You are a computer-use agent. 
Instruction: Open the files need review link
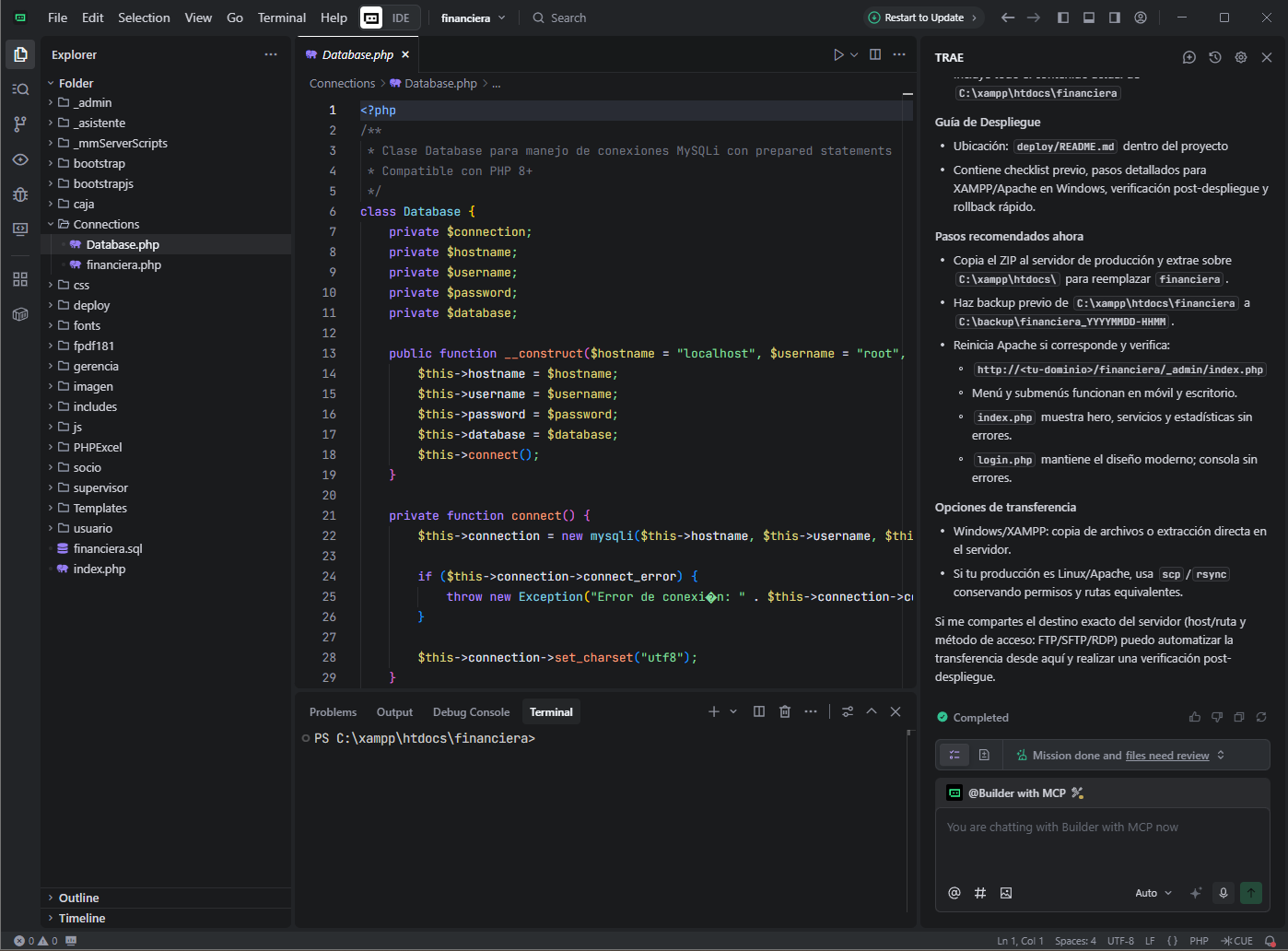click(x=1166, y=756)
